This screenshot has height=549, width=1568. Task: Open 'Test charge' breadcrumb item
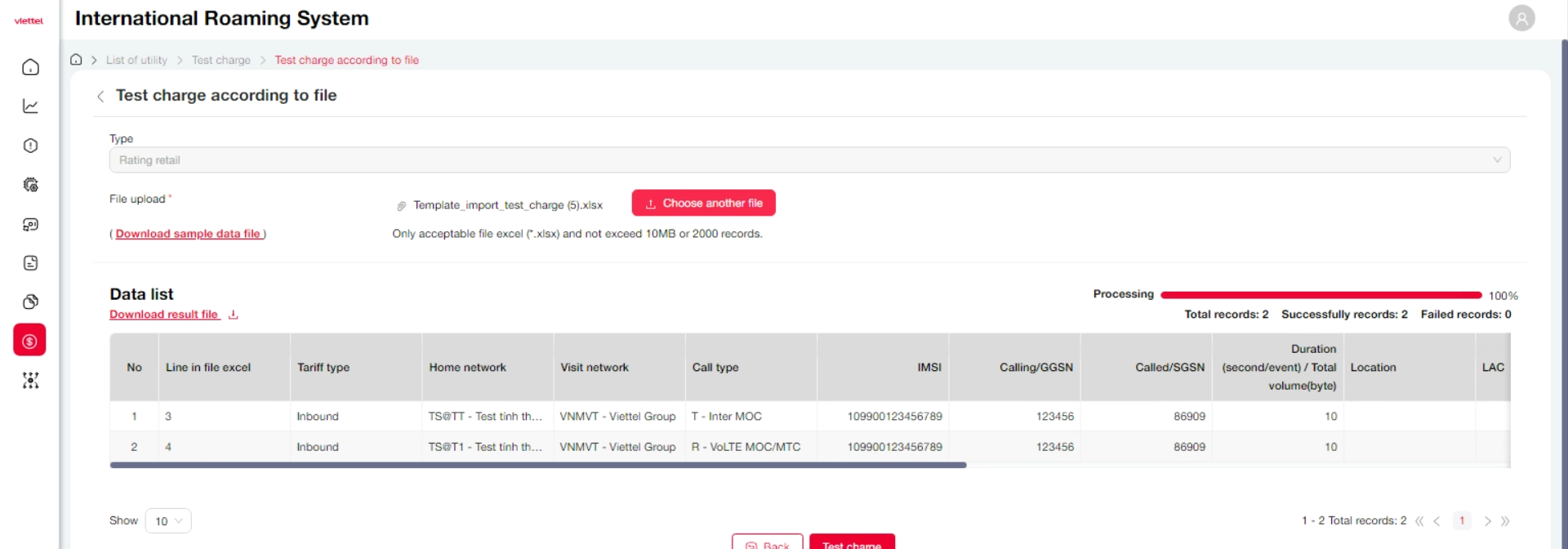(220, 60)
